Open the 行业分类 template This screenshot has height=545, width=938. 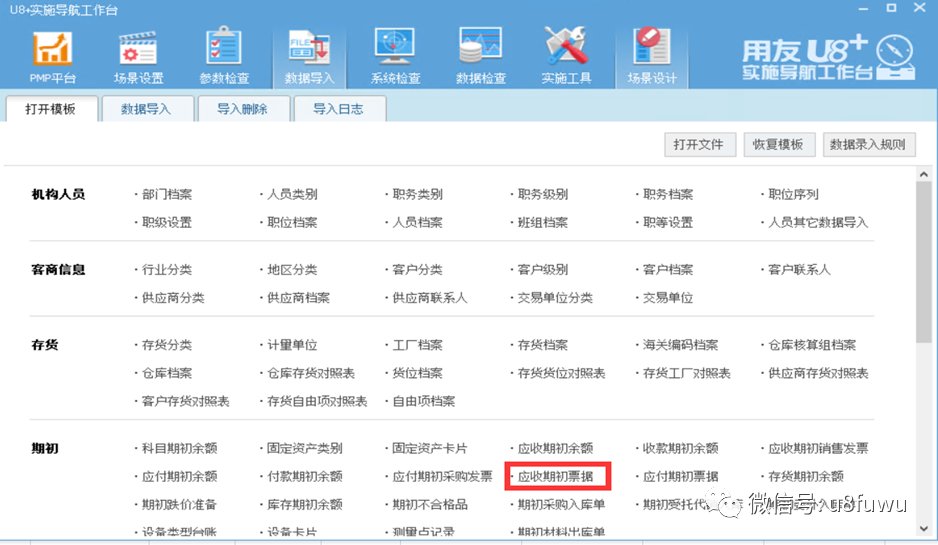167,270
